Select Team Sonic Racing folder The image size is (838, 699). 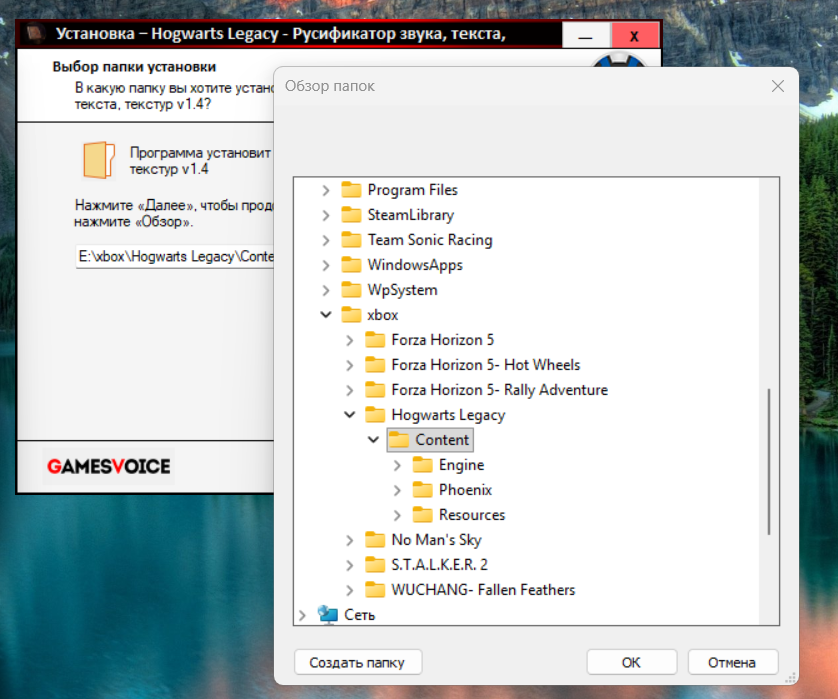(x=430, y=240)
